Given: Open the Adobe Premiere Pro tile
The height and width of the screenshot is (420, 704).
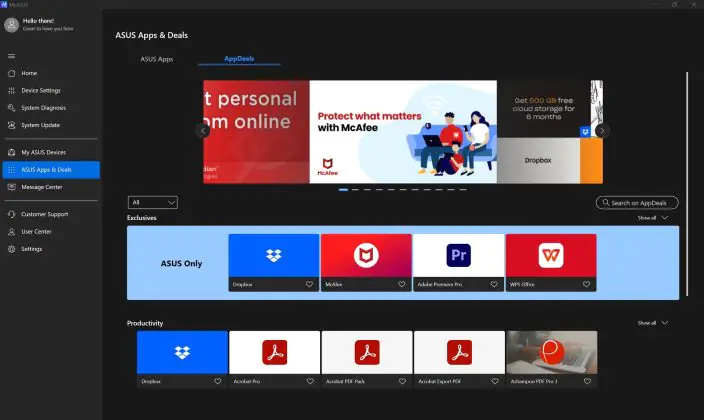Looking at the screenshot, I should tap(458, 262).
